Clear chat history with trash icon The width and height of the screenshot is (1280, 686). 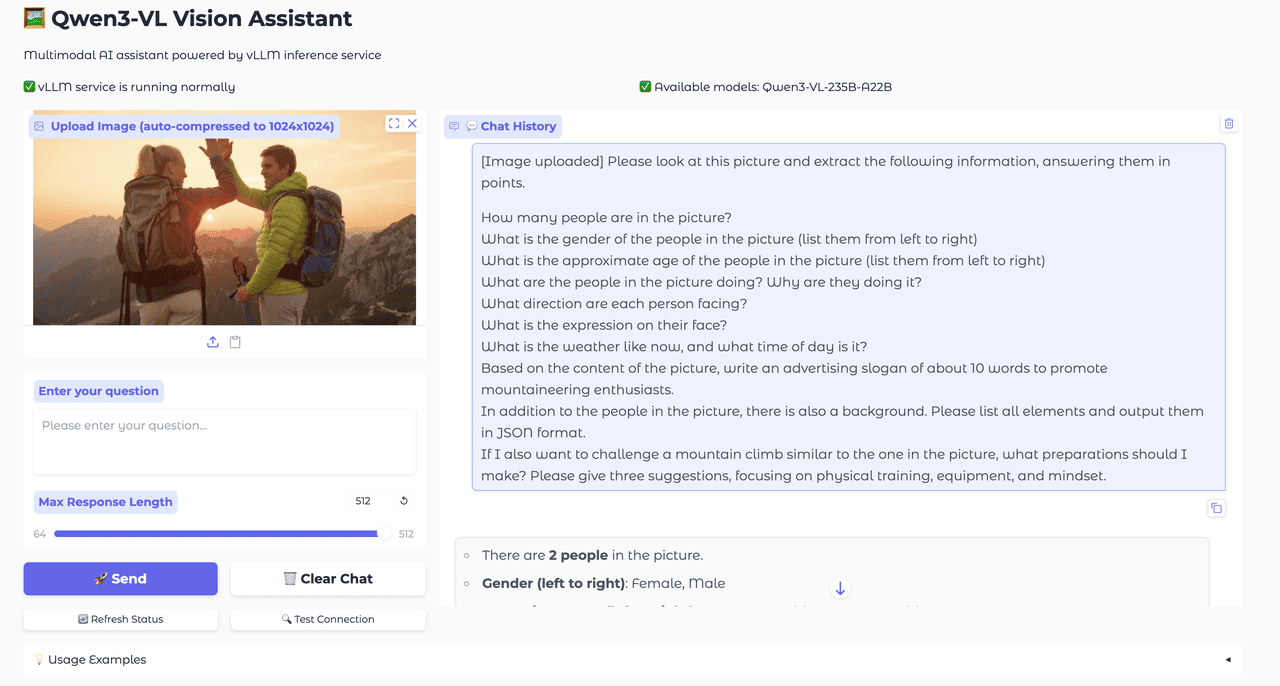pyautogui.click(x=1229, y=124)
